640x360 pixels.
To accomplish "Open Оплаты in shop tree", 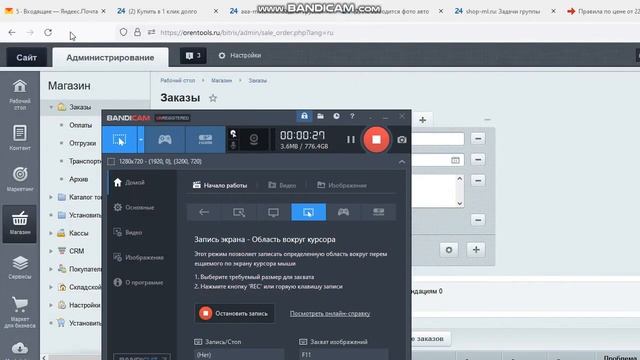I will pyautogui.click(x=80, y=125).
